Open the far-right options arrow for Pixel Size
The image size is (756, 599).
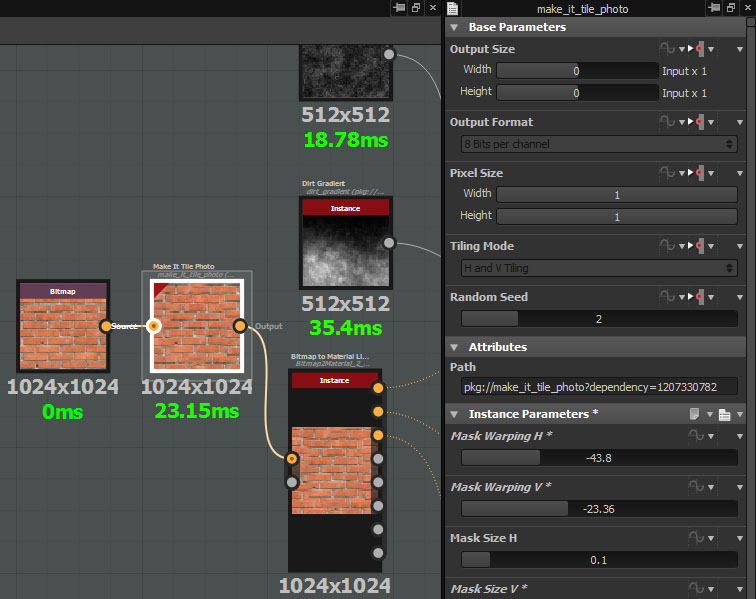tap(740, 173)
